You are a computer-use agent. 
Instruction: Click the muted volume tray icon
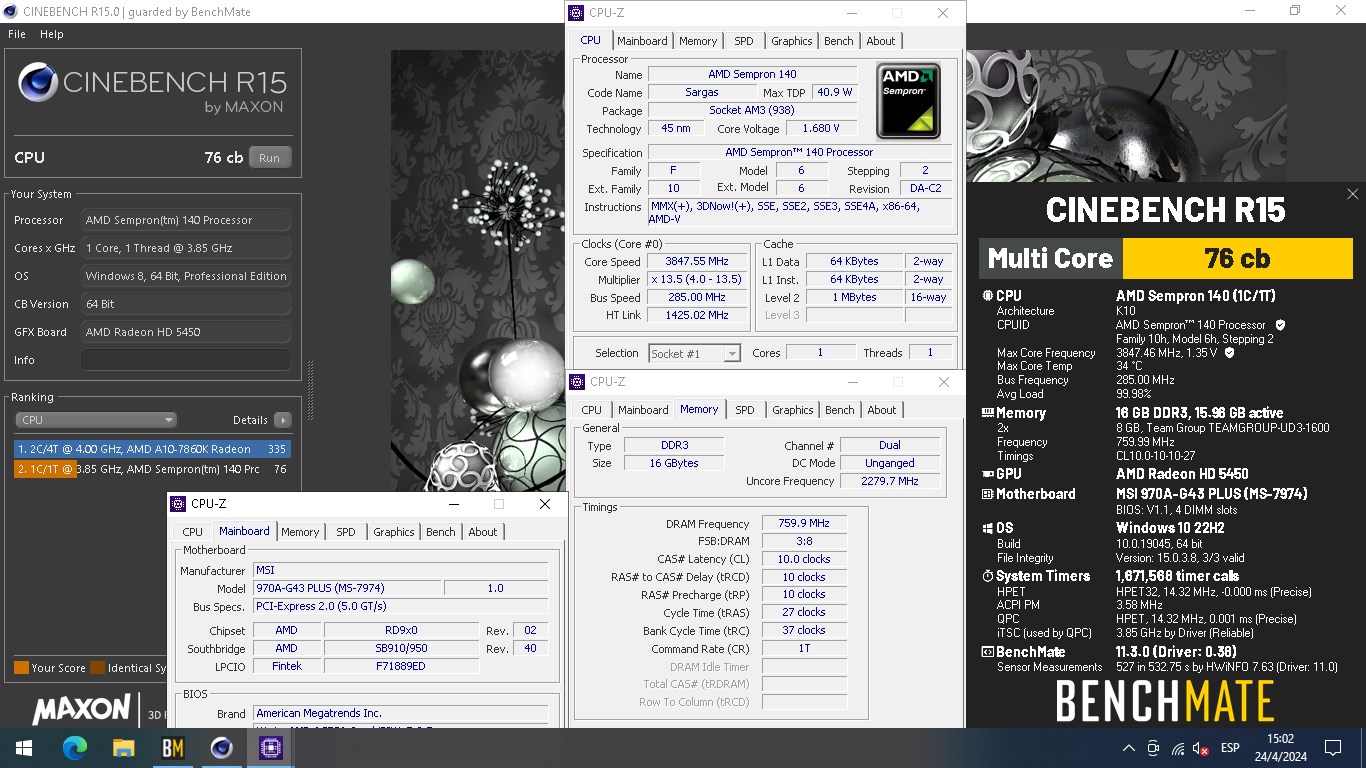point(1201,748)
